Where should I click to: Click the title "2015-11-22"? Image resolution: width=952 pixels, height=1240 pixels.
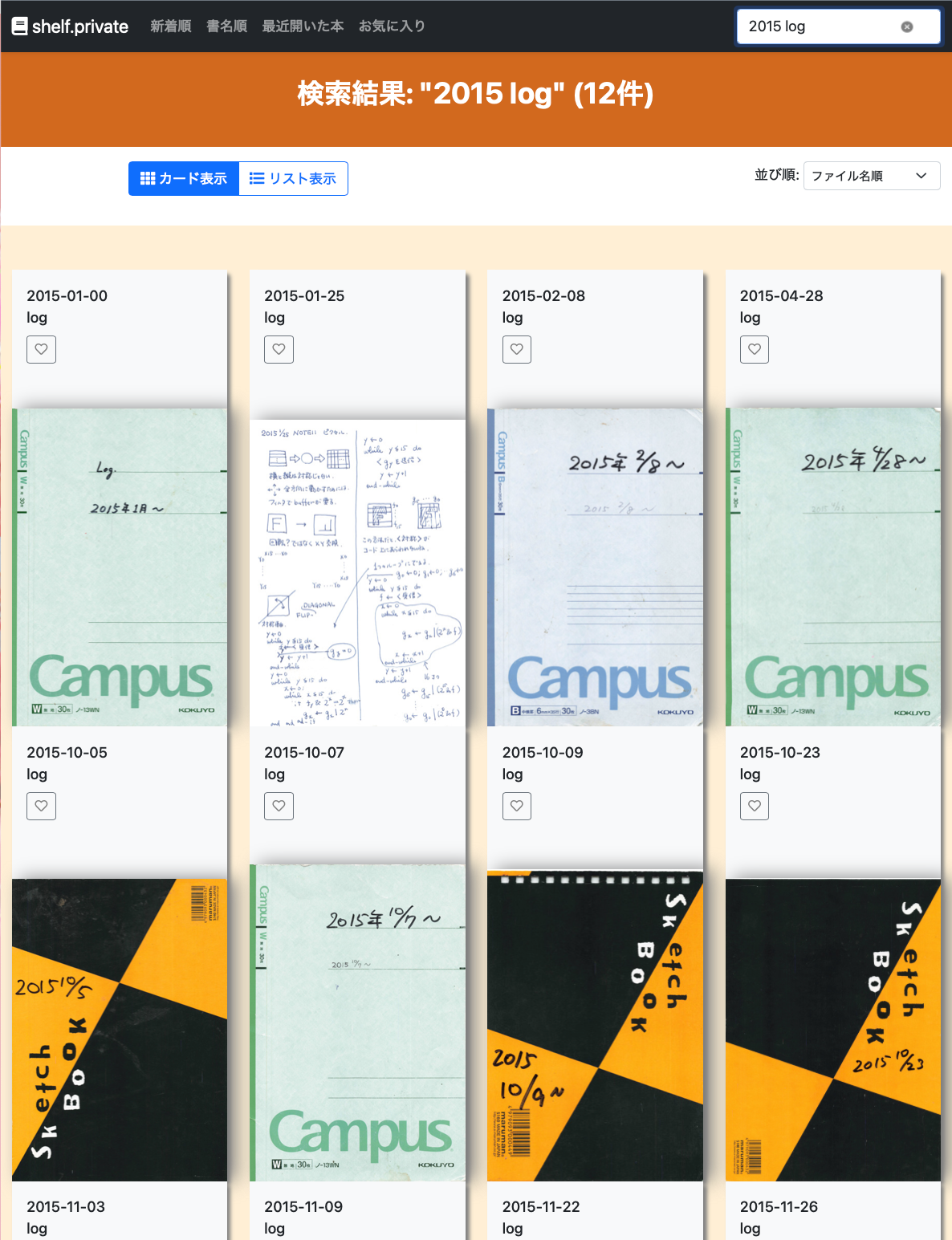point(541,1206)
